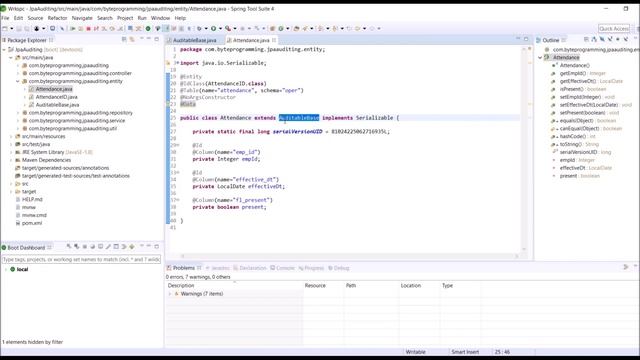
Task: Click the open browser icon in Boot Dashboard
Action: (x=93, y=247)
